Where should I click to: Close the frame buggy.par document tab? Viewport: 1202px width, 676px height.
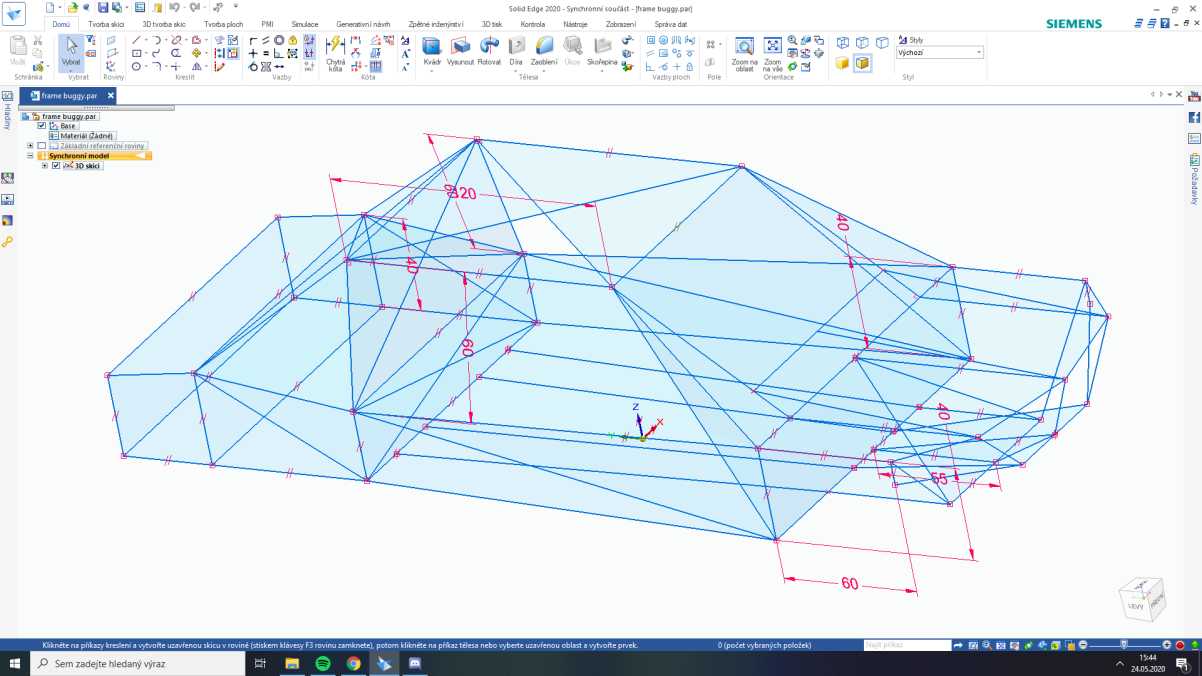[111, 96]
